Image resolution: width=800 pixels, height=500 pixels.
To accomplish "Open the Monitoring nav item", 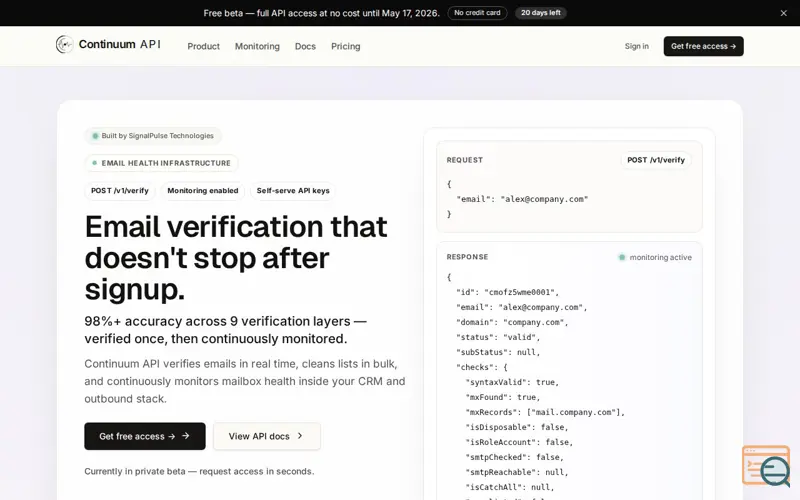I will [257, 46].
